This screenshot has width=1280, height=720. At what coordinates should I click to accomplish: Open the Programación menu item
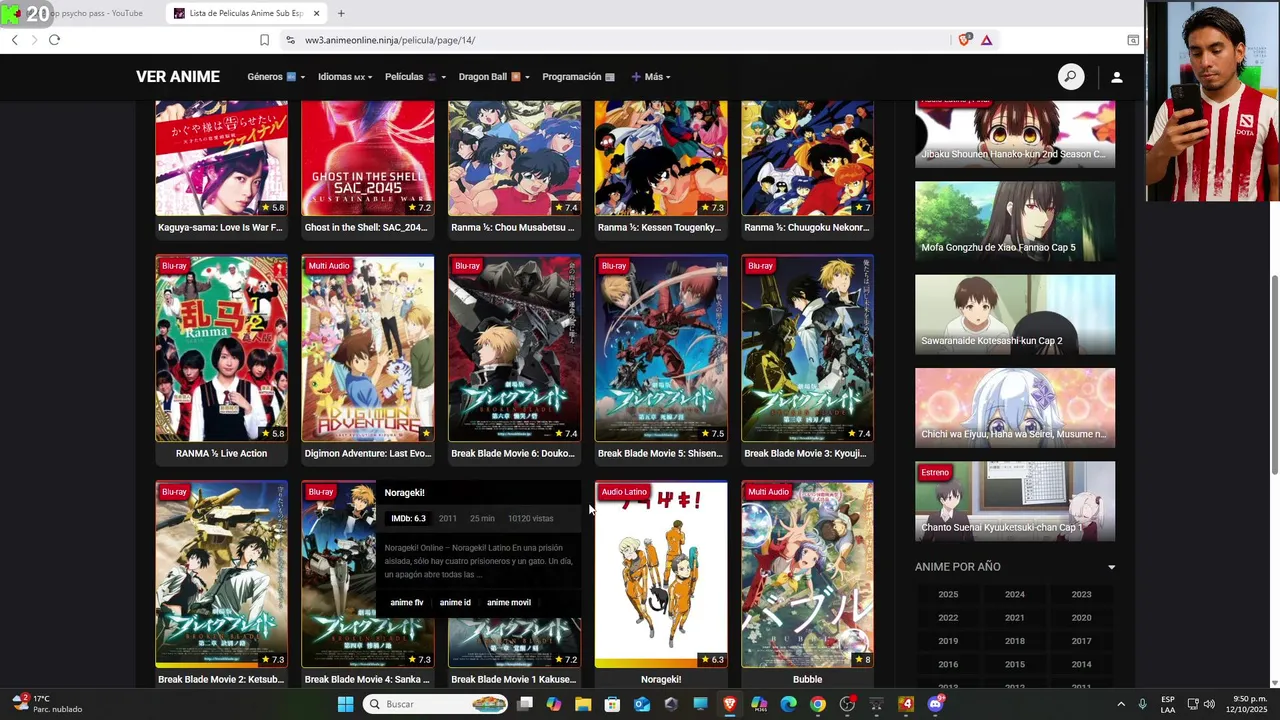point(578,77)
